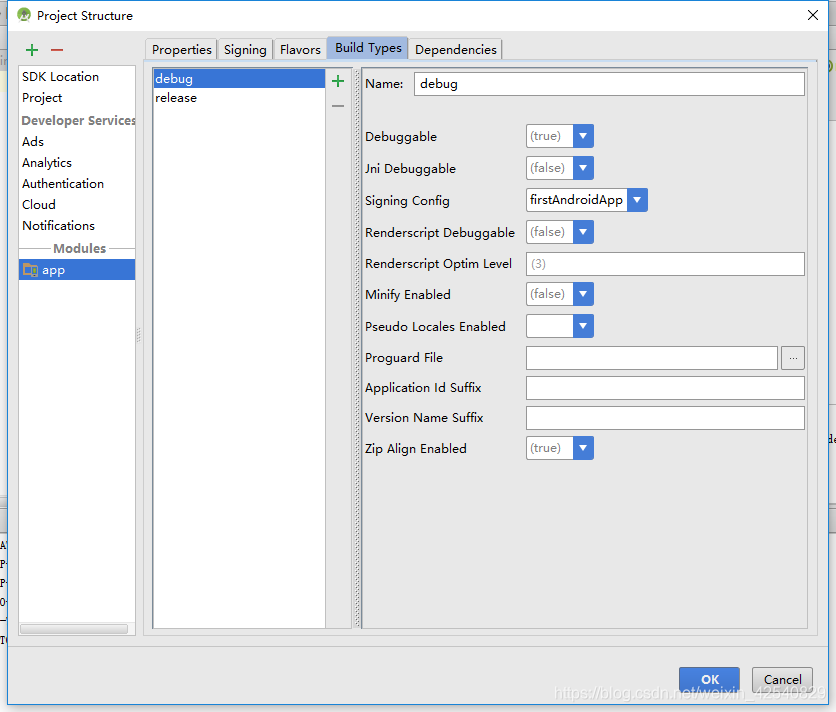Close the Project Structure dialog
Screen dimensions: 836x712
coord(813,15)
